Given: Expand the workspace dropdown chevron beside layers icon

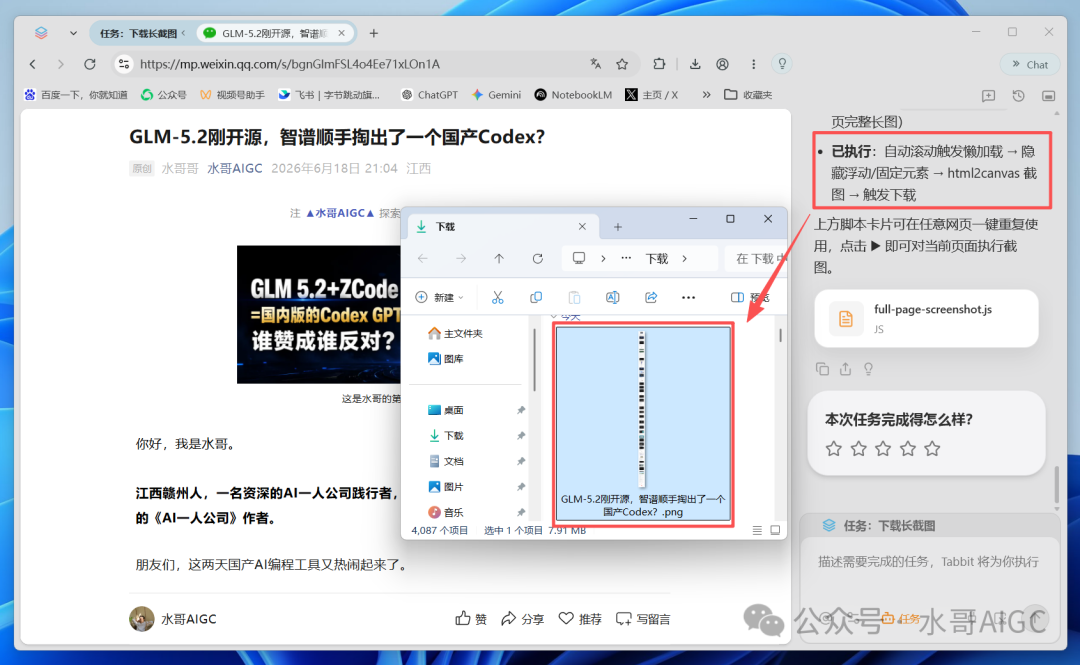Looking at the screenshot, I should coord(73,33).
